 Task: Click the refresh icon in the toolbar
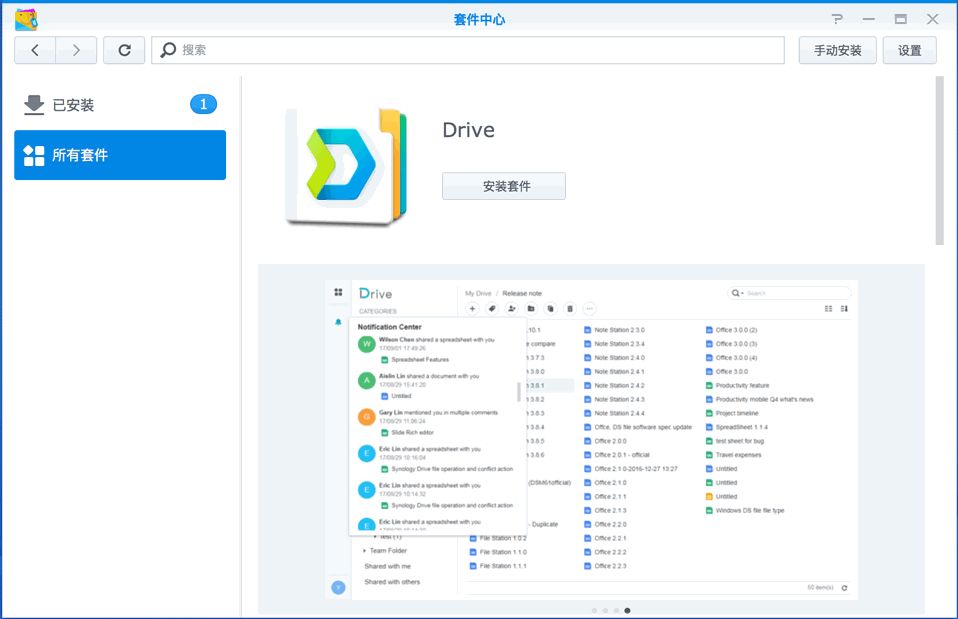click(124, 50)
